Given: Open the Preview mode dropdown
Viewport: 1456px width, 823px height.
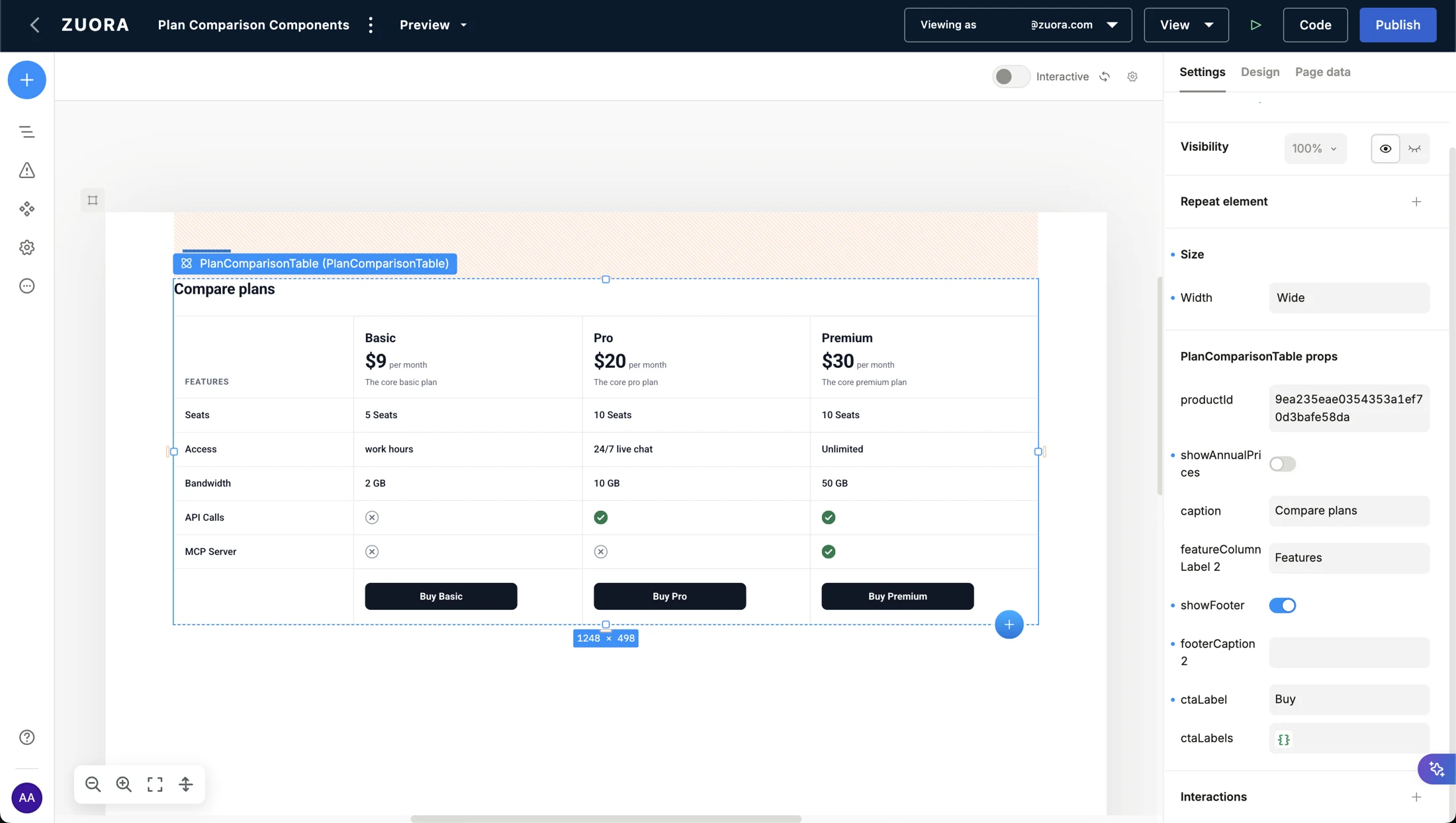Looking at the screenshot, I should (433, 25).
